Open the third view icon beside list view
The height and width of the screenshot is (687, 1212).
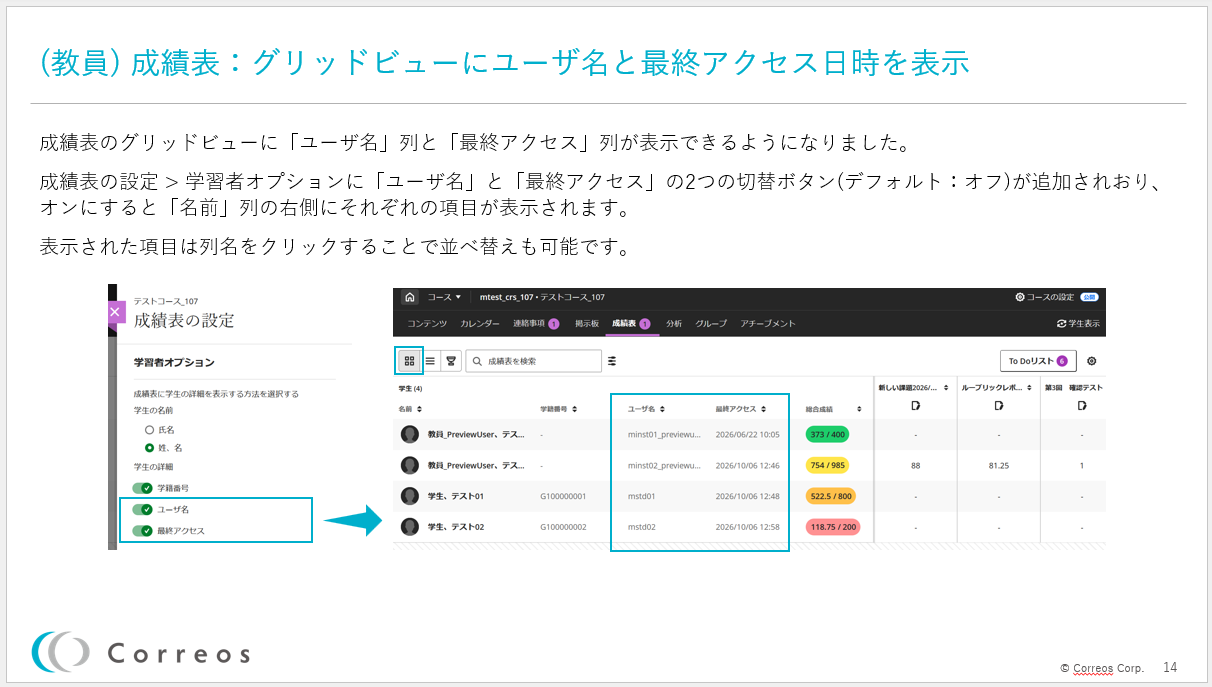tap(451, 361)
